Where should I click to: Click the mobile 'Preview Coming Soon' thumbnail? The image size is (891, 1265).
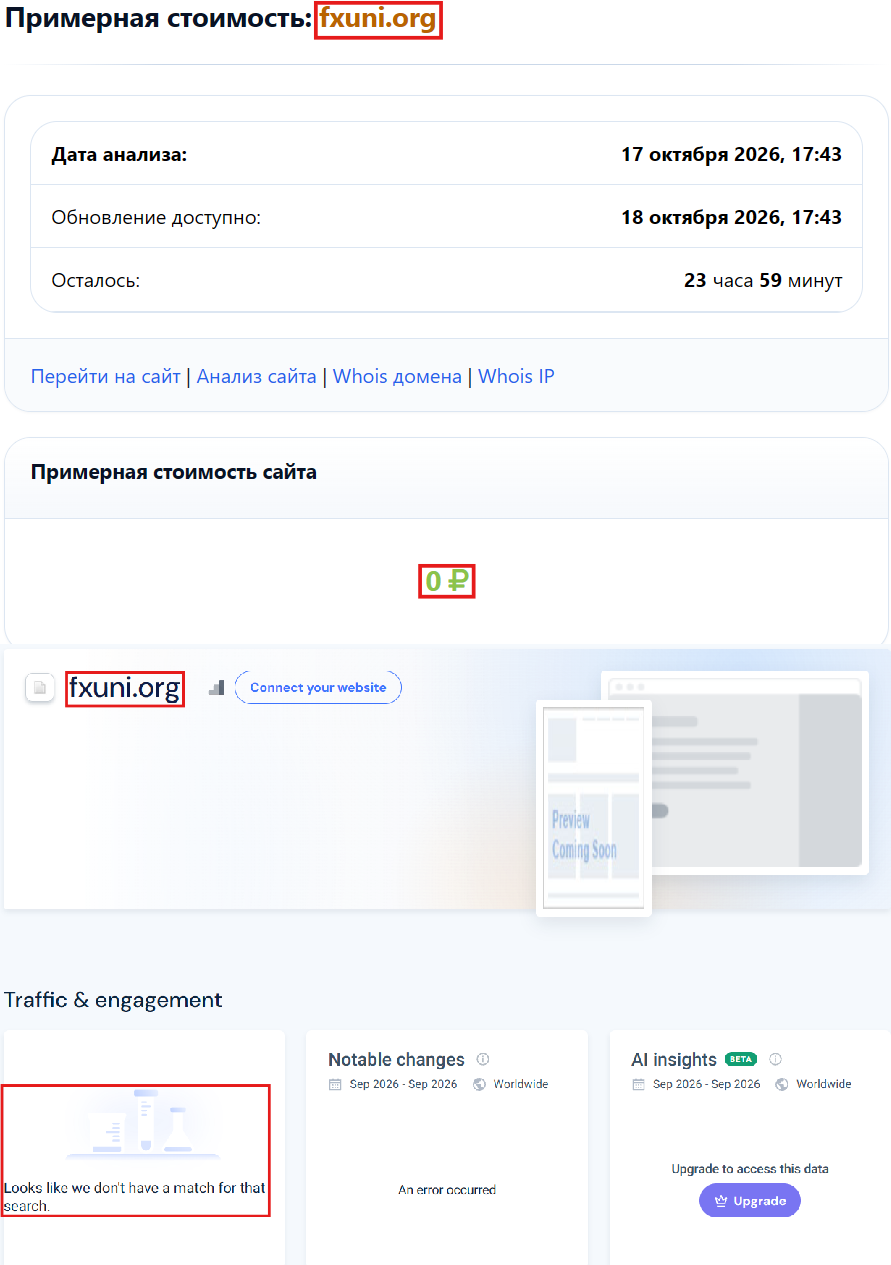tap(594, 808)
